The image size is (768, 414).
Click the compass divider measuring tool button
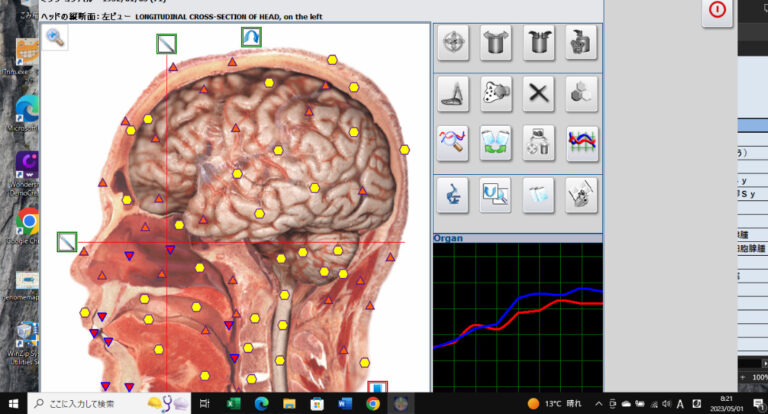(x=453, y=94)
